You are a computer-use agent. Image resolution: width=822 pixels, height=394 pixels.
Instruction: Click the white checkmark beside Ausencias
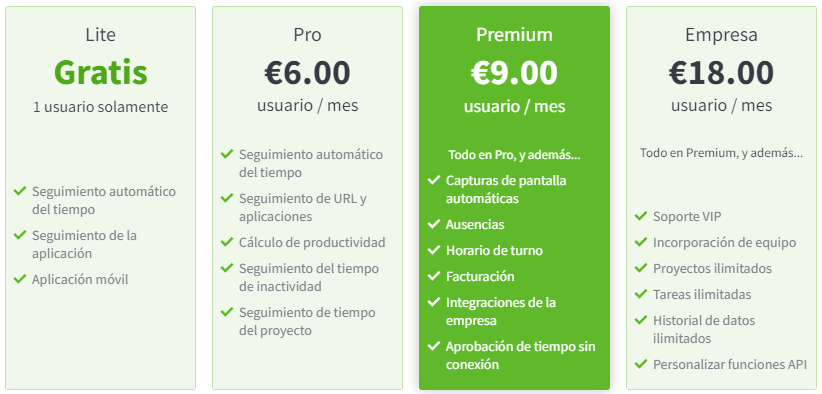tap(434, 224)
